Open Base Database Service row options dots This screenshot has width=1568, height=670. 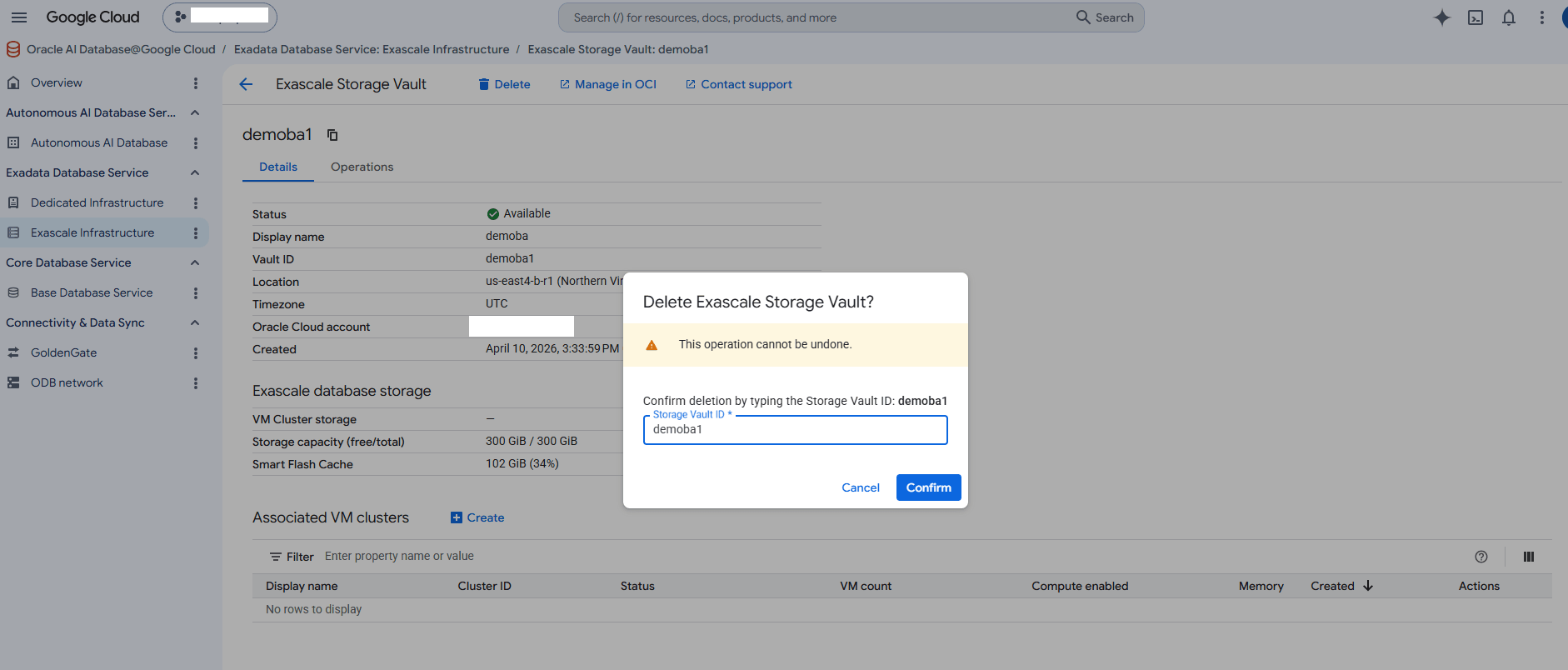point(196,293)
